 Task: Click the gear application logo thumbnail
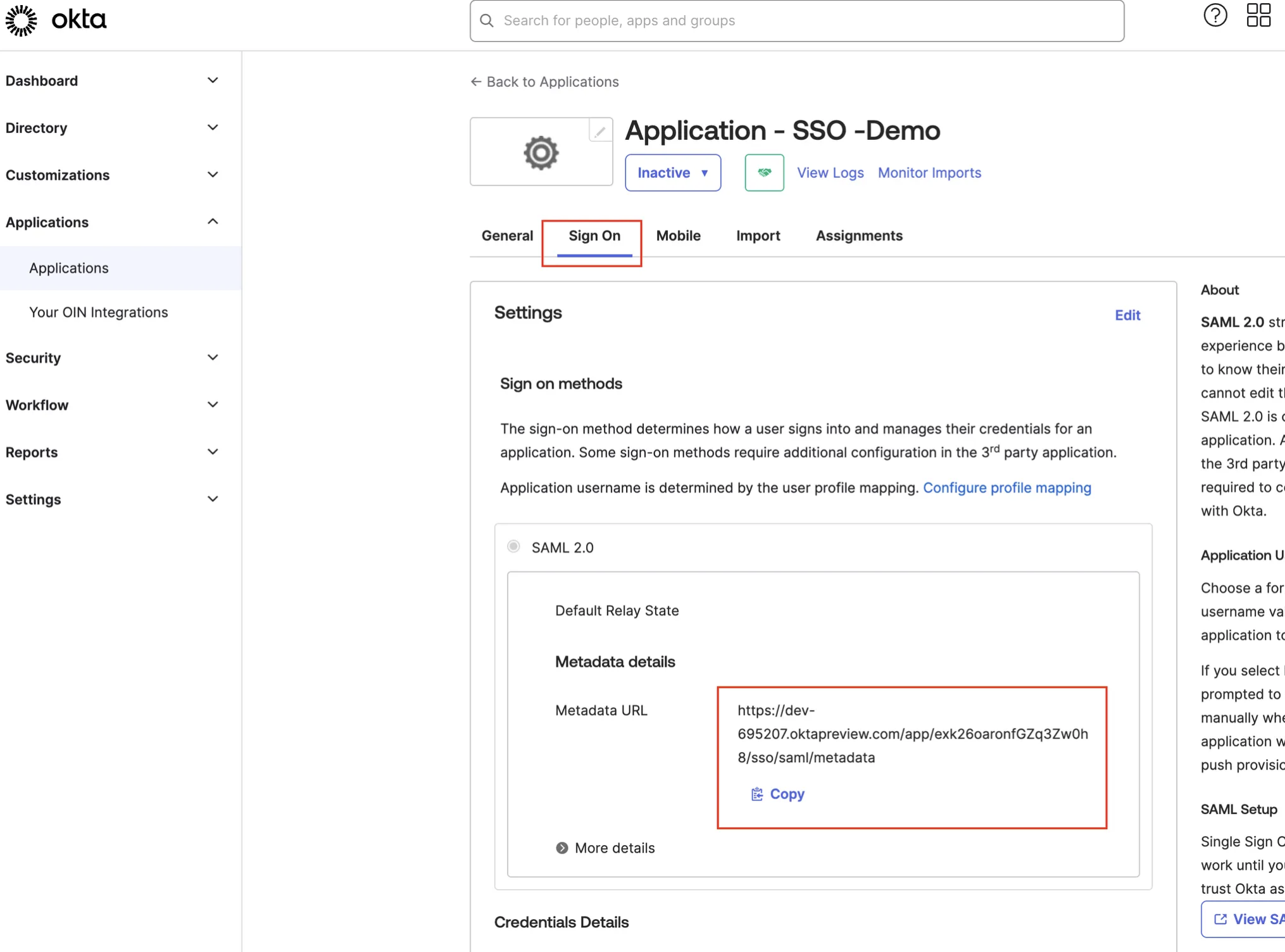point(541,153)
